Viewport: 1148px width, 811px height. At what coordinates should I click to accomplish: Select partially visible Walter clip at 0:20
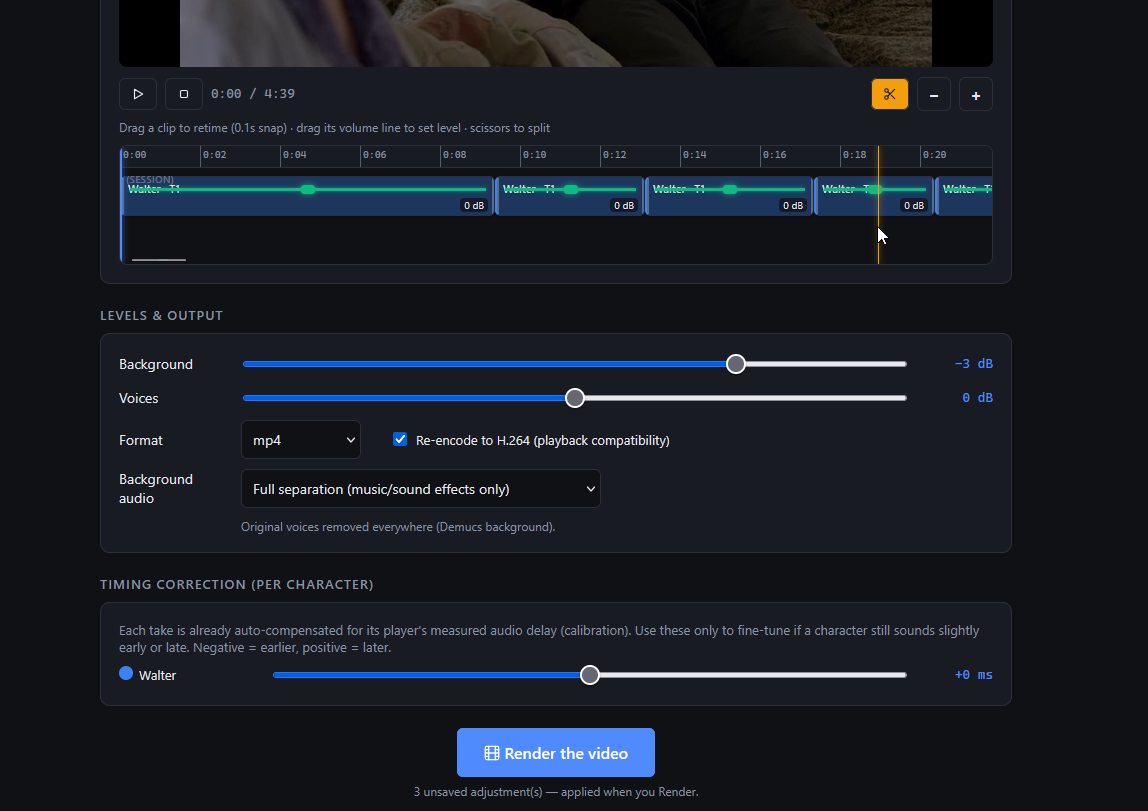tap(965, 196)
